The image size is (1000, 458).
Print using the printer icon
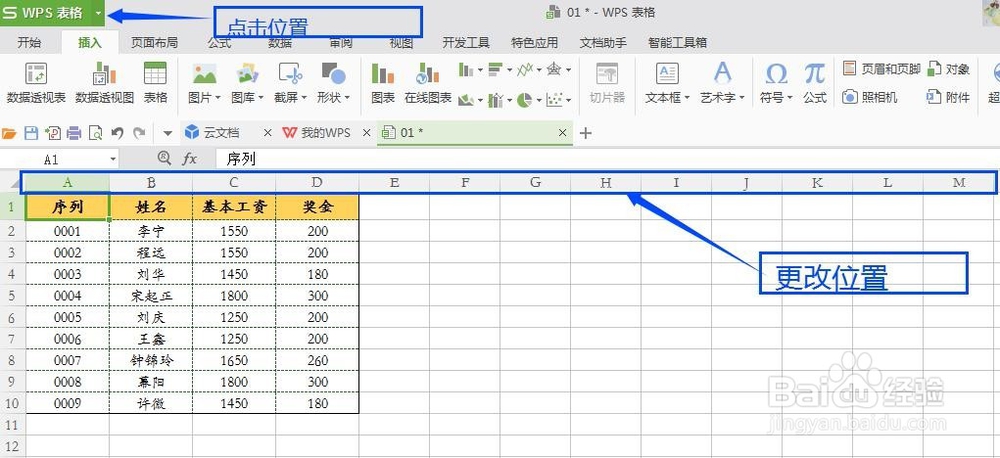[74, 133]
